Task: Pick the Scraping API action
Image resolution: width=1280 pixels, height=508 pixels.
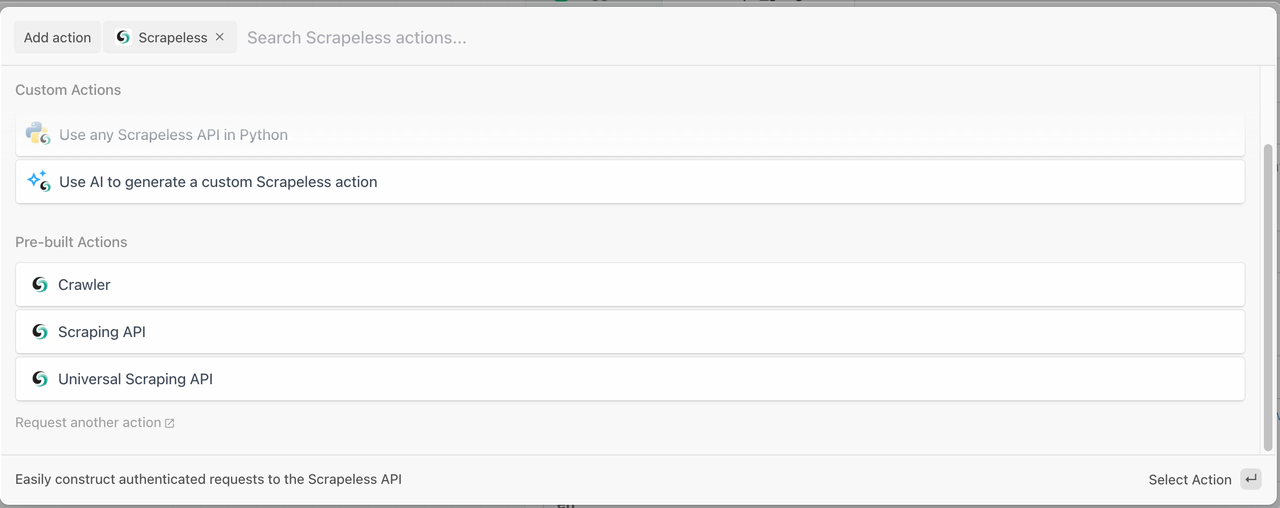Action: point(102,332)
